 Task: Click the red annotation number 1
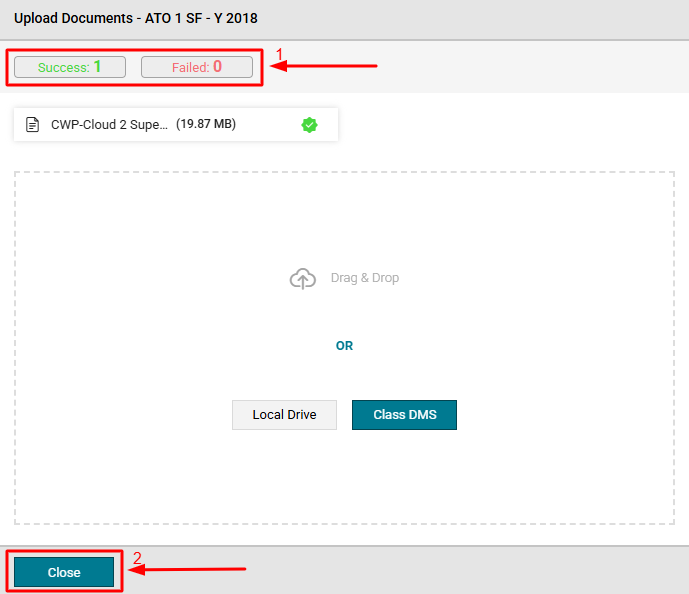pos(280,52)
